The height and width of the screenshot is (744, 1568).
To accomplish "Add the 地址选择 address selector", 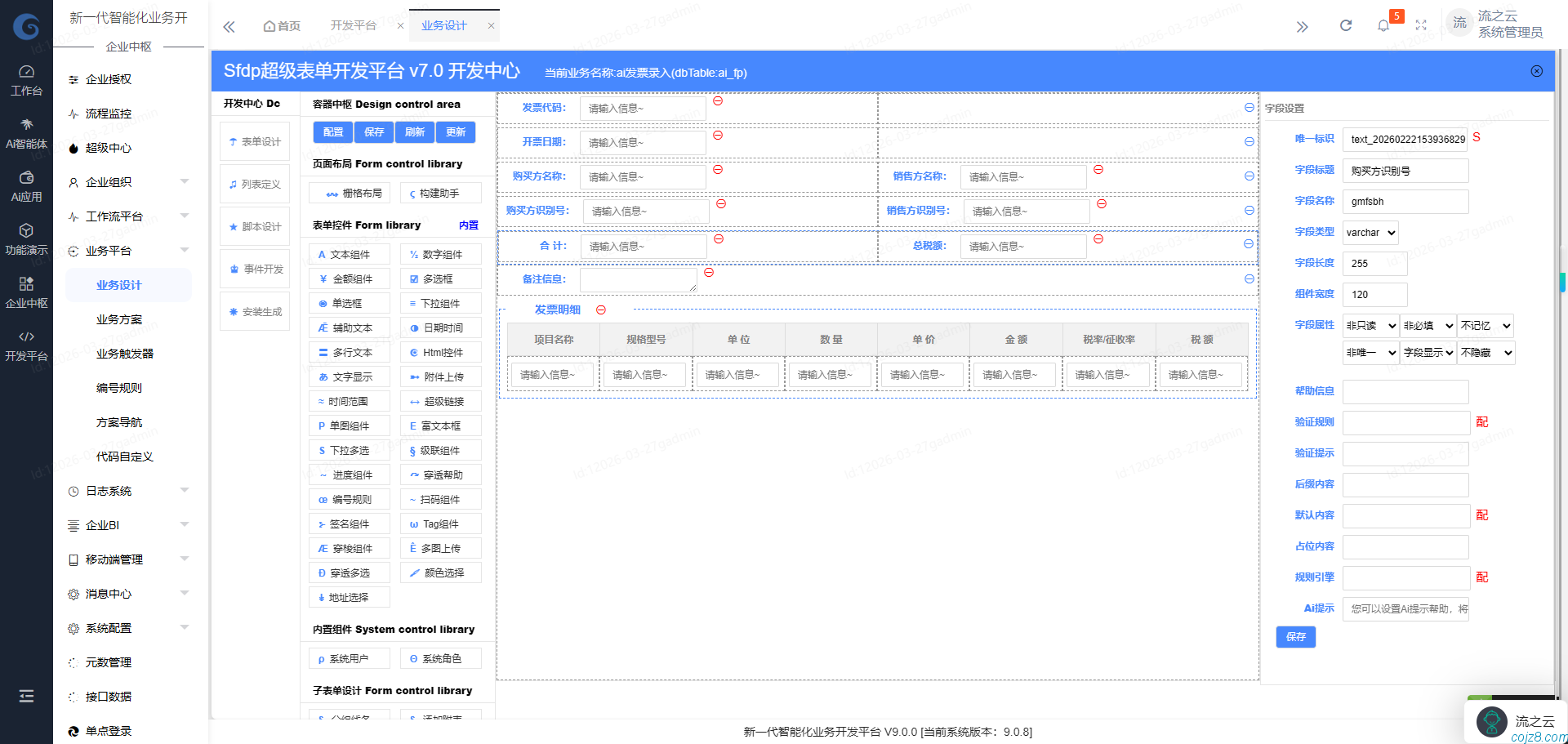I will 349,597.
